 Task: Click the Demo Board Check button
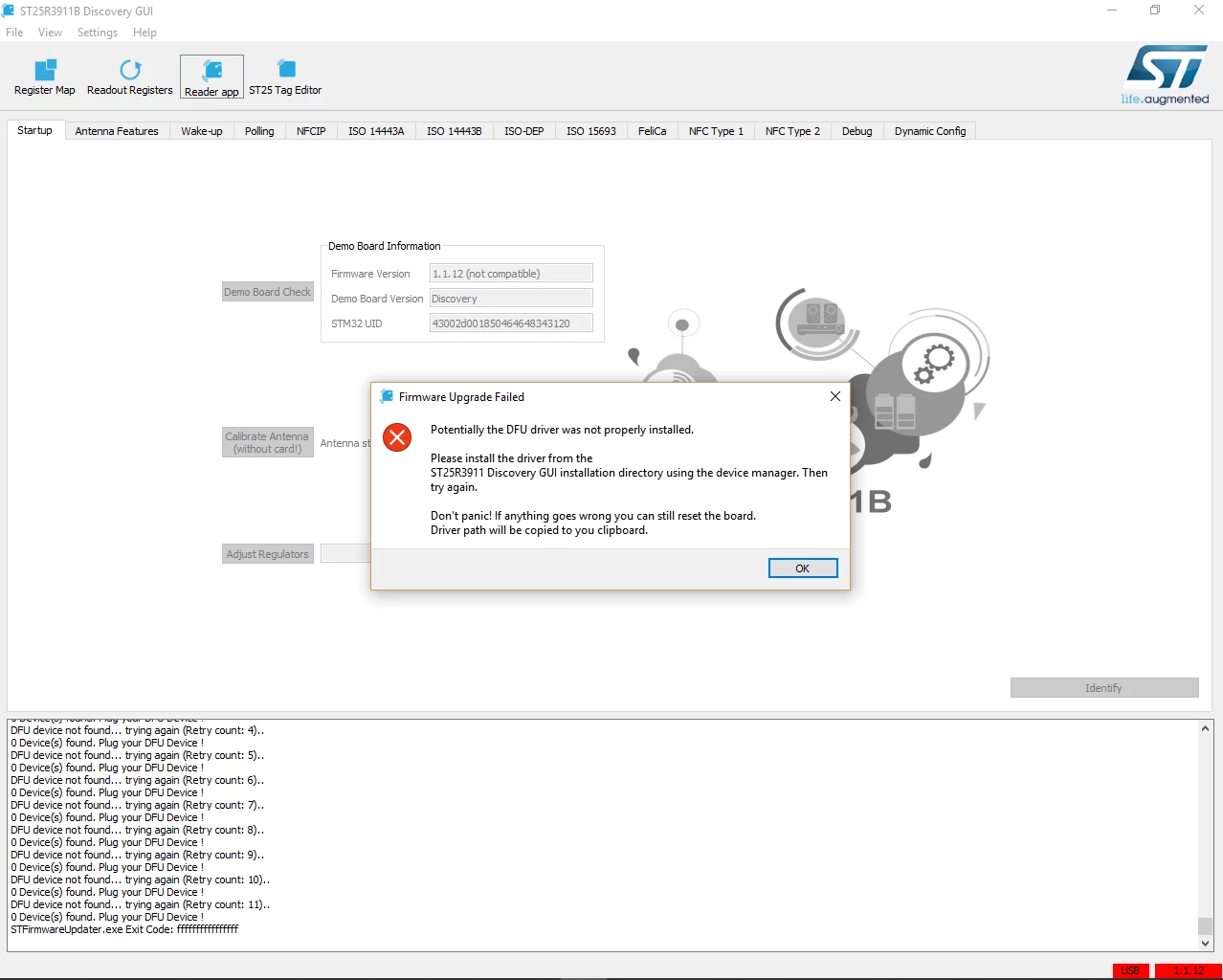point(268,292)
